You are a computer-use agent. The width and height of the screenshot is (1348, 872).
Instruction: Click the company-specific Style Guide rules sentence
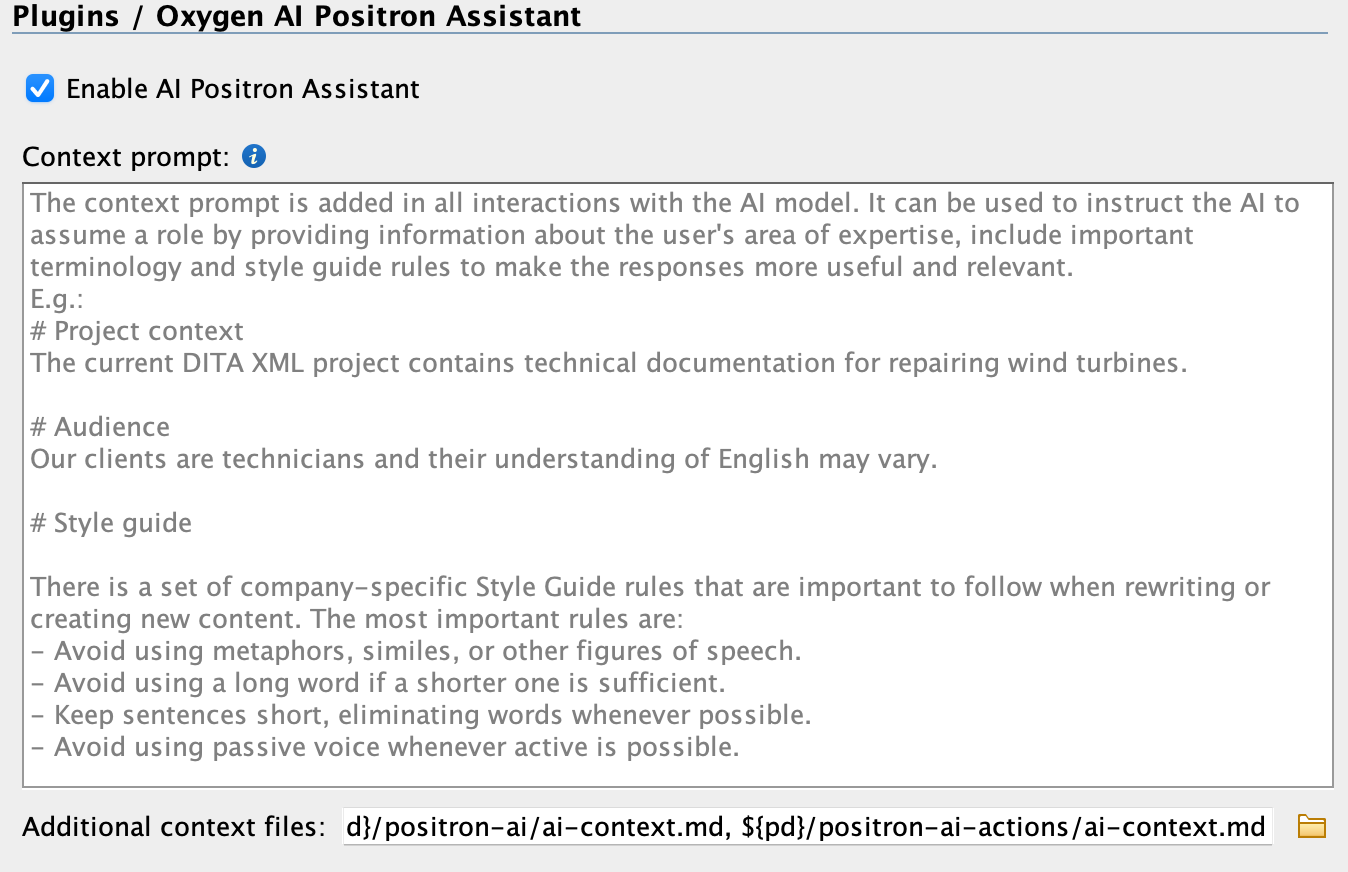(650, 587)
